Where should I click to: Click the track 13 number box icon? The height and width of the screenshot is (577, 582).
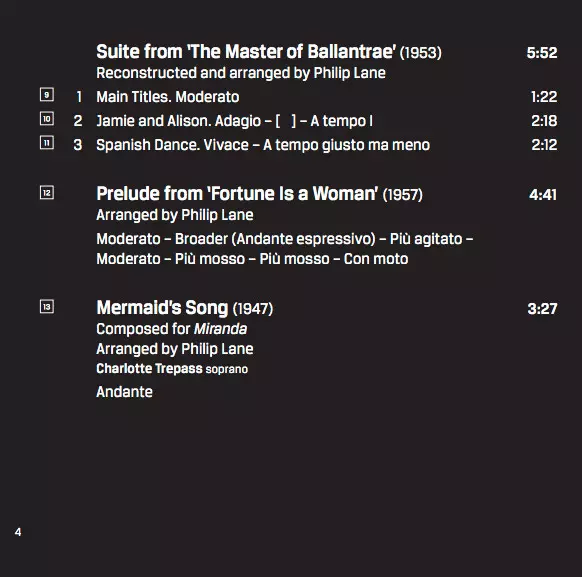point(47,307)
